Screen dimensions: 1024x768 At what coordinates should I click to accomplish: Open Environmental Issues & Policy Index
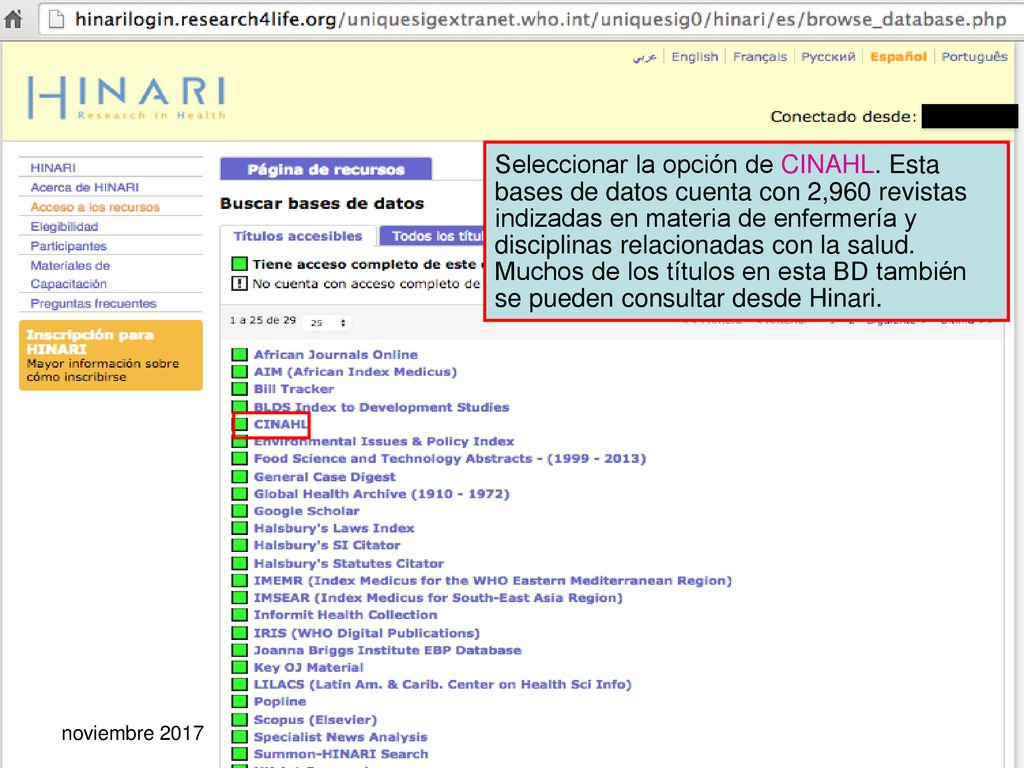pyautogui.click(x=384, y=442)
